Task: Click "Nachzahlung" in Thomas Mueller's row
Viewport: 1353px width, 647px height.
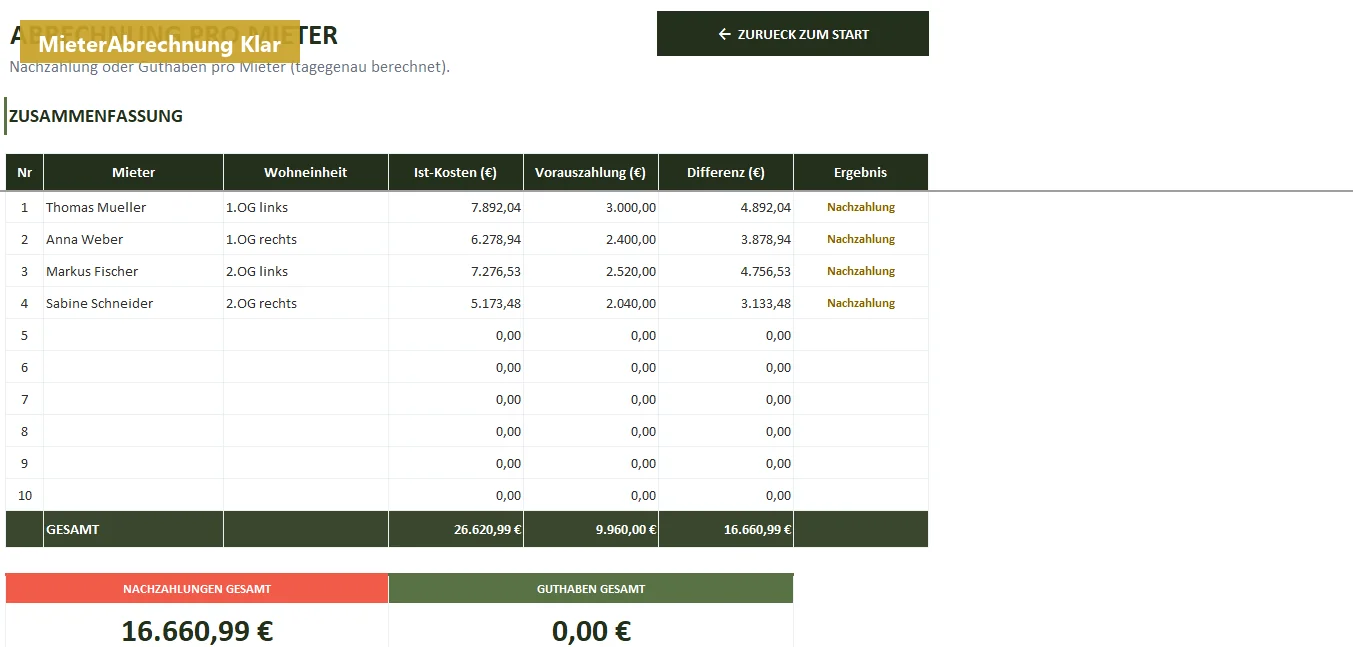Action: [x=861, y=207]
